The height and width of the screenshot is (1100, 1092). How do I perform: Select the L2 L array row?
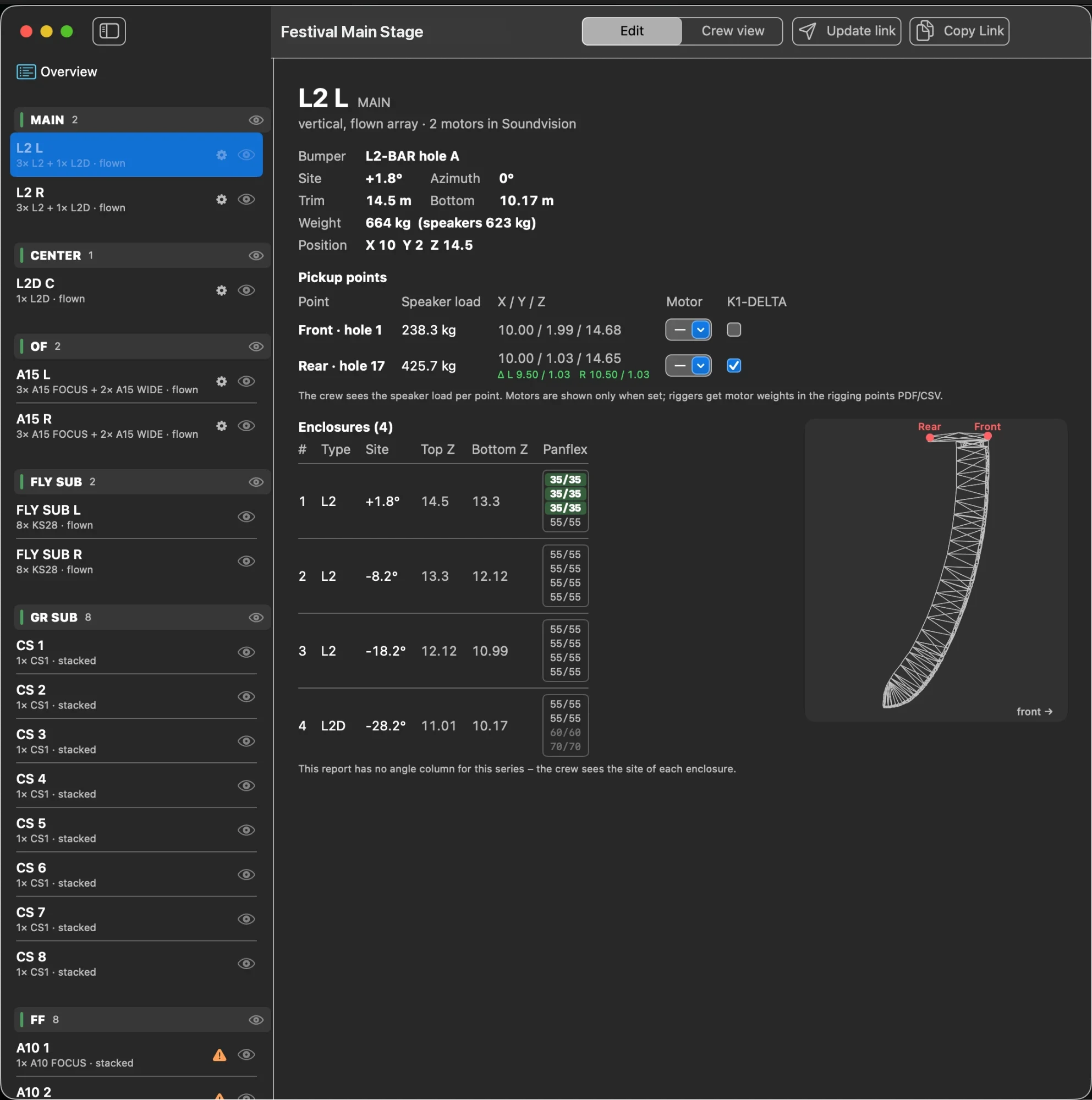[136, 155]
